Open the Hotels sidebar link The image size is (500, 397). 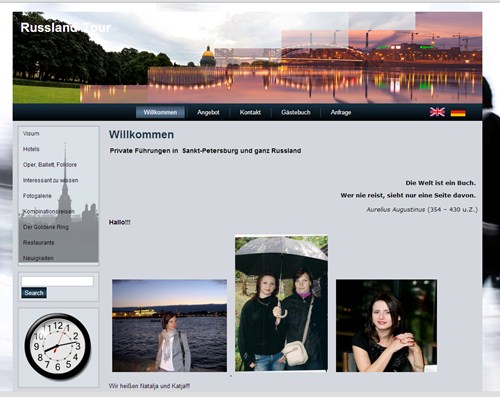[x=31, y=149]
